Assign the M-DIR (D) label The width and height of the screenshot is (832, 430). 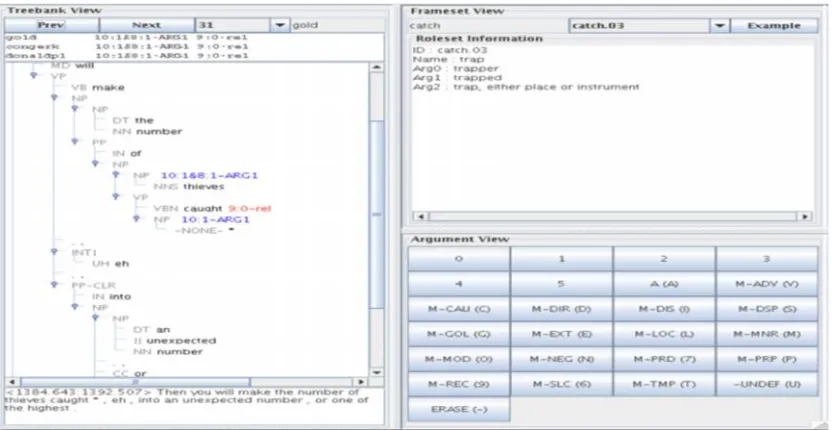pyautogui.click(x=561, y=308)
